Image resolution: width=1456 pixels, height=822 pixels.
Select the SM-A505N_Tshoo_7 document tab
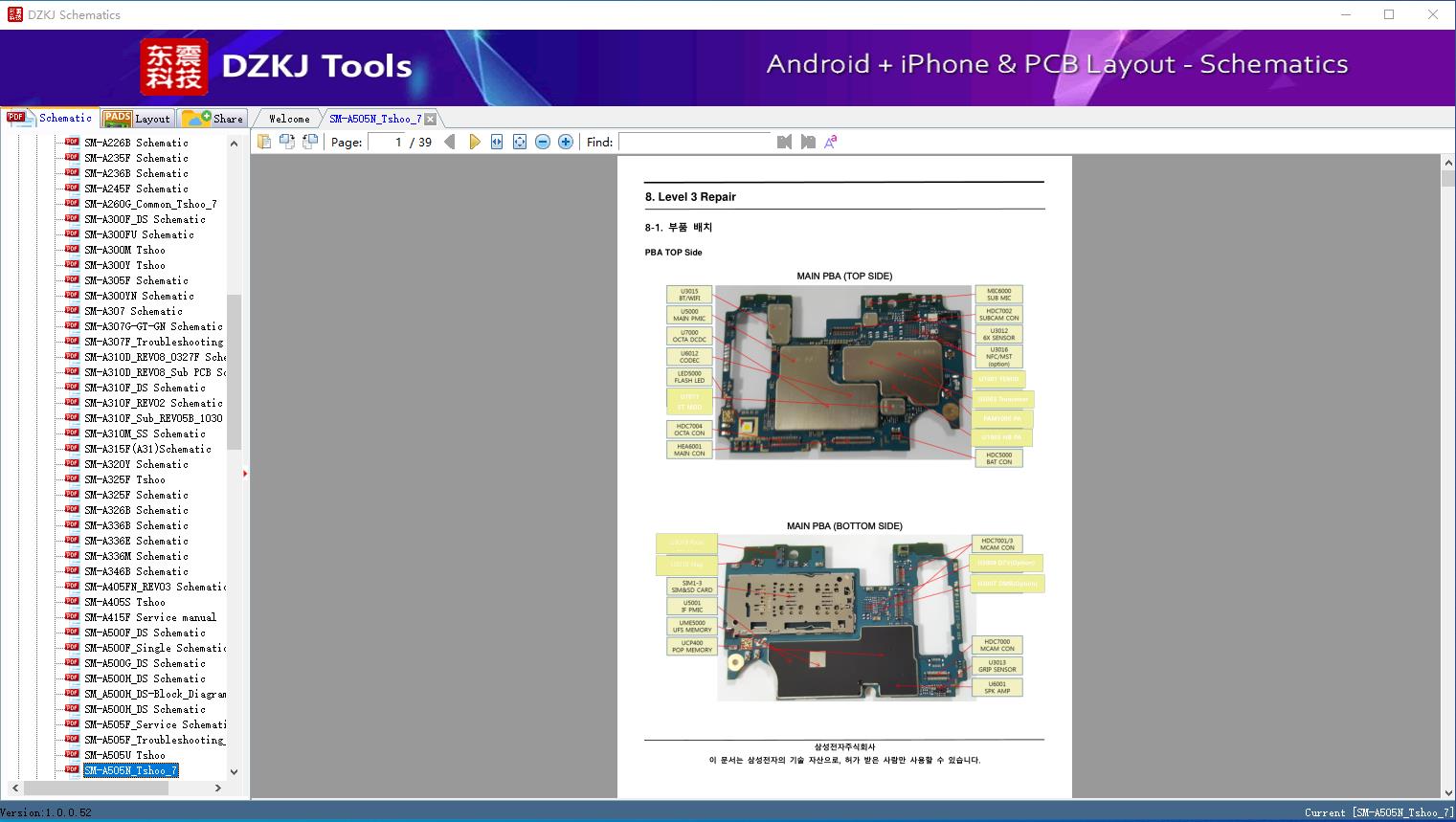(x=375, y=119)
